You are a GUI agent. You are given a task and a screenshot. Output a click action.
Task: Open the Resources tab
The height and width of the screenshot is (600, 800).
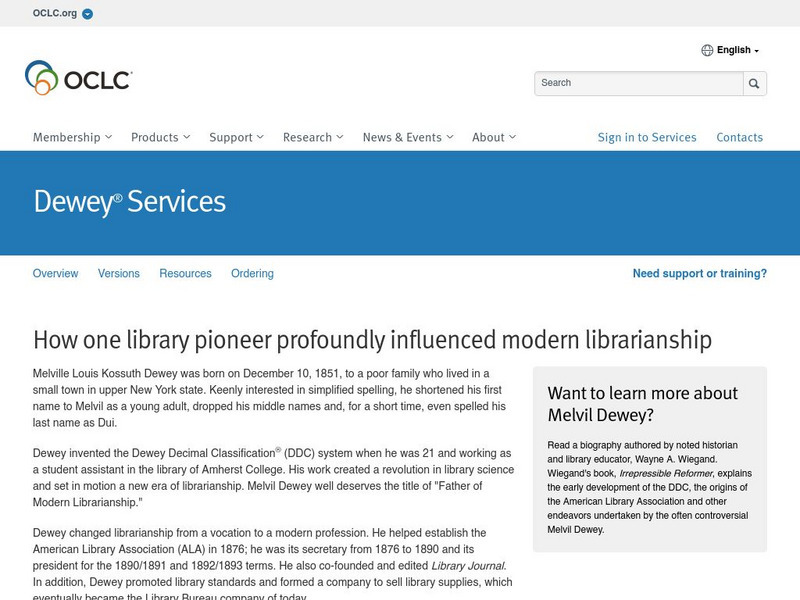pyautogui.click(x=185, y=273)
